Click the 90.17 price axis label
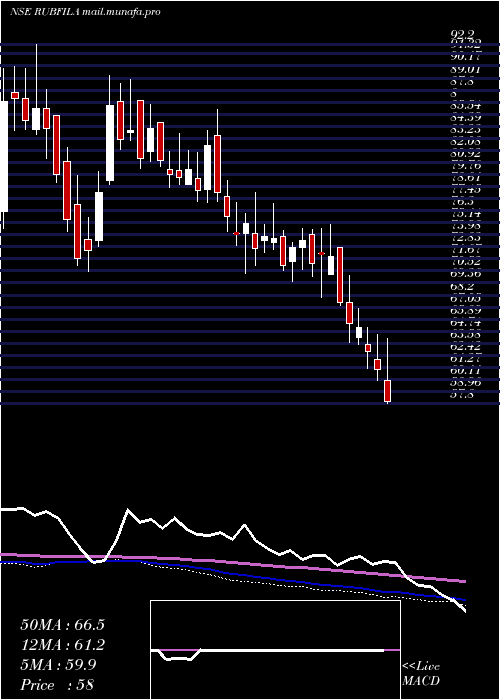The width and height of the screenshot is (500, 700). pyautogui.click(x=465, y=57)
